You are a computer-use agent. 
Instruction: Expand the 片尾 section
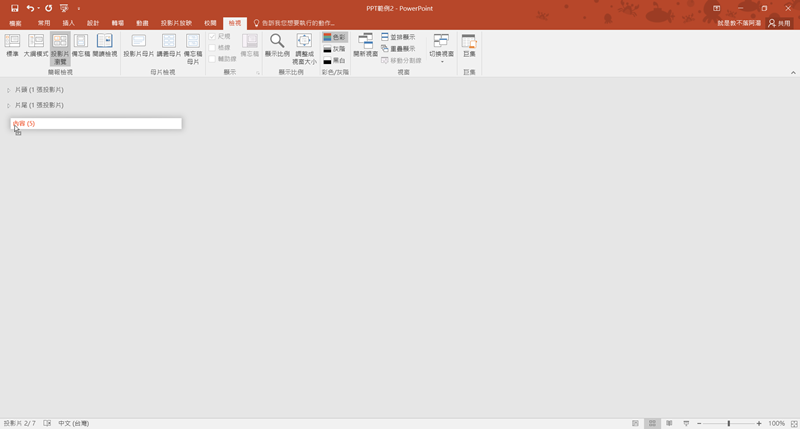point(9,106)
